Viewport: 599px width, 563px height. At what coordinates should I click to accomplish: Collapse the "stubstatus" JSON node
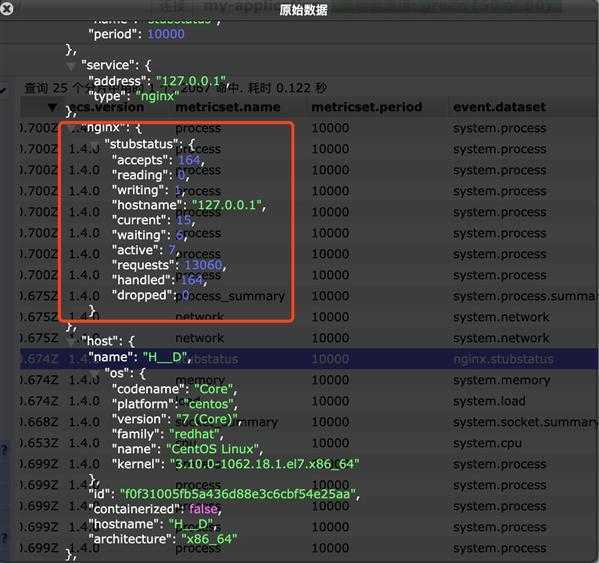(94, 145)
